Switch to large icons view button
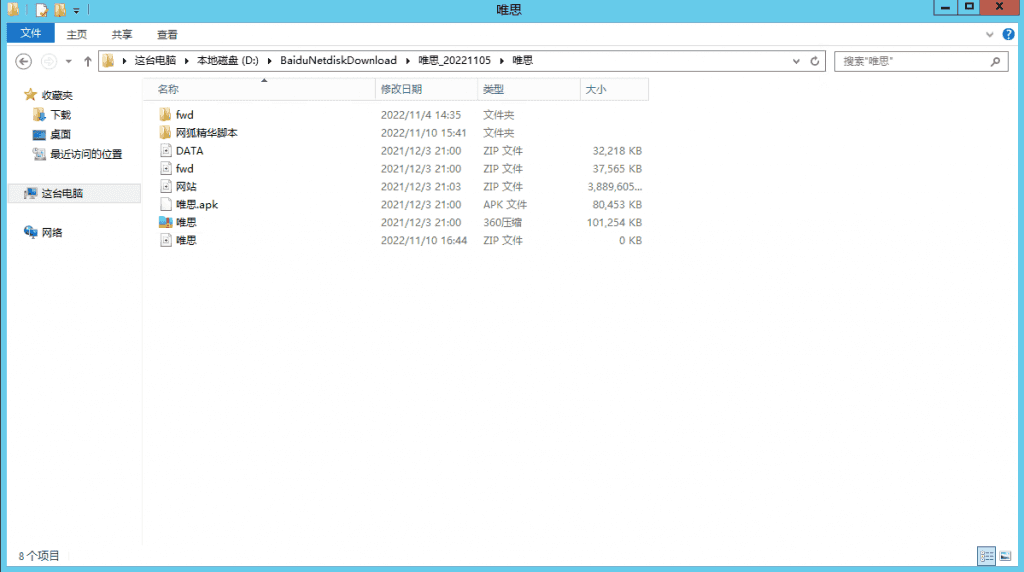 (x=1005, y=556)
